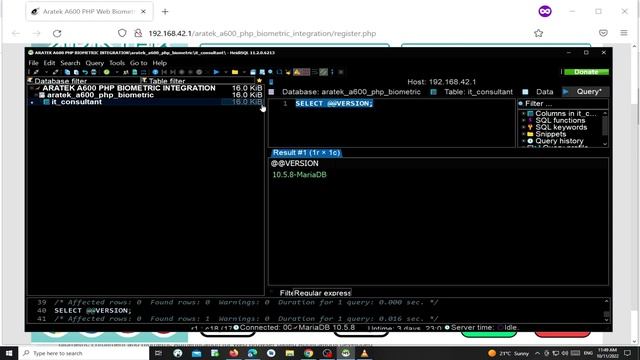
Task: Select the Host: 192.168.42.1 tab
Action: [x=441, y=82]
